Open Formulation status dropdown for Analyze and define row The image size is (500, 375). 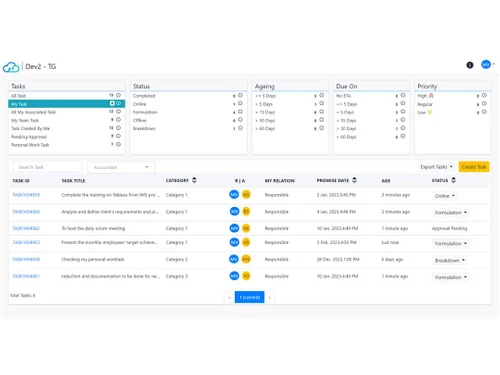tap(451, 212)
